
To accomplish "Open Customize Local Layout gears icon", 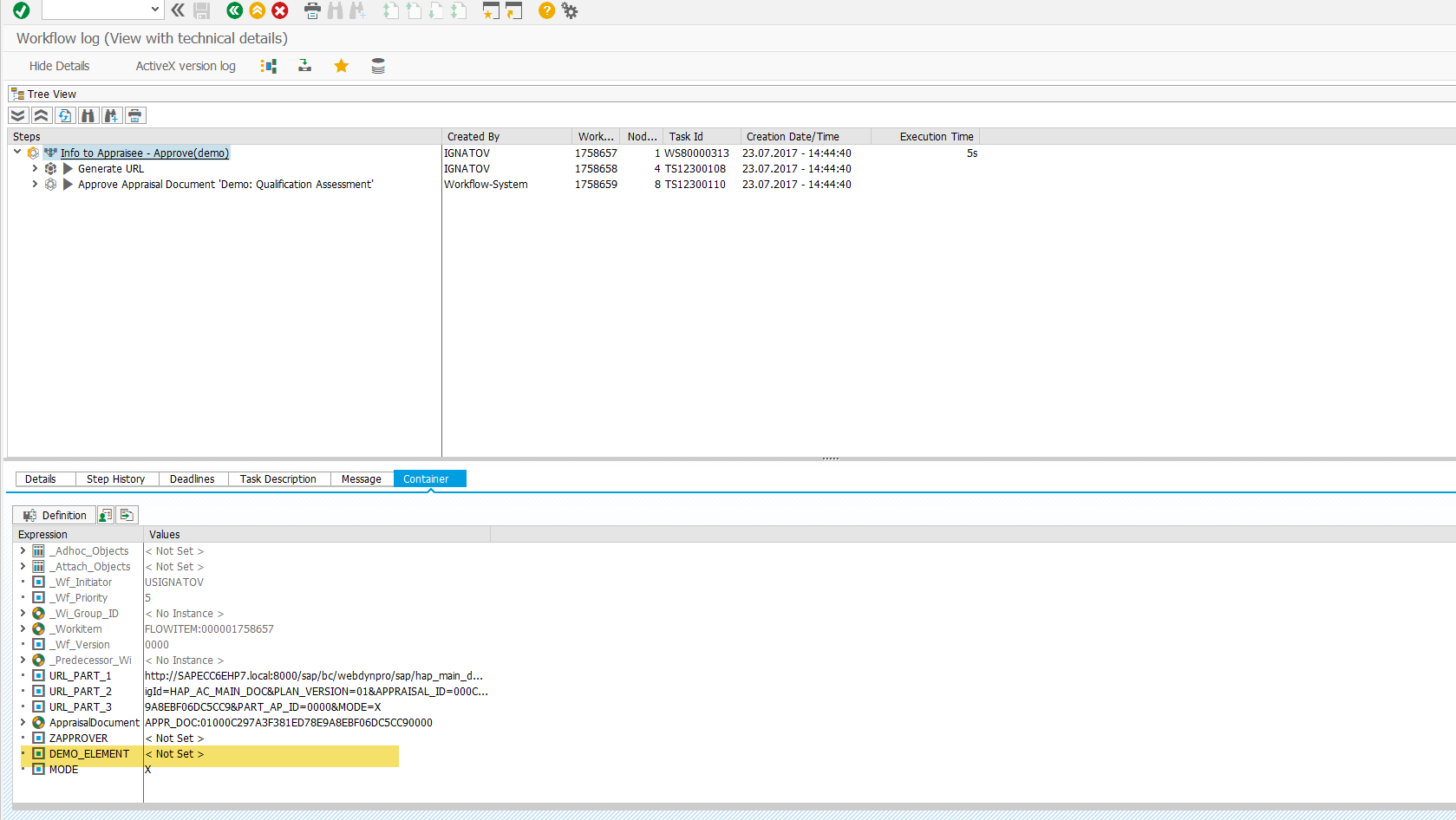I will click(570, 10).
